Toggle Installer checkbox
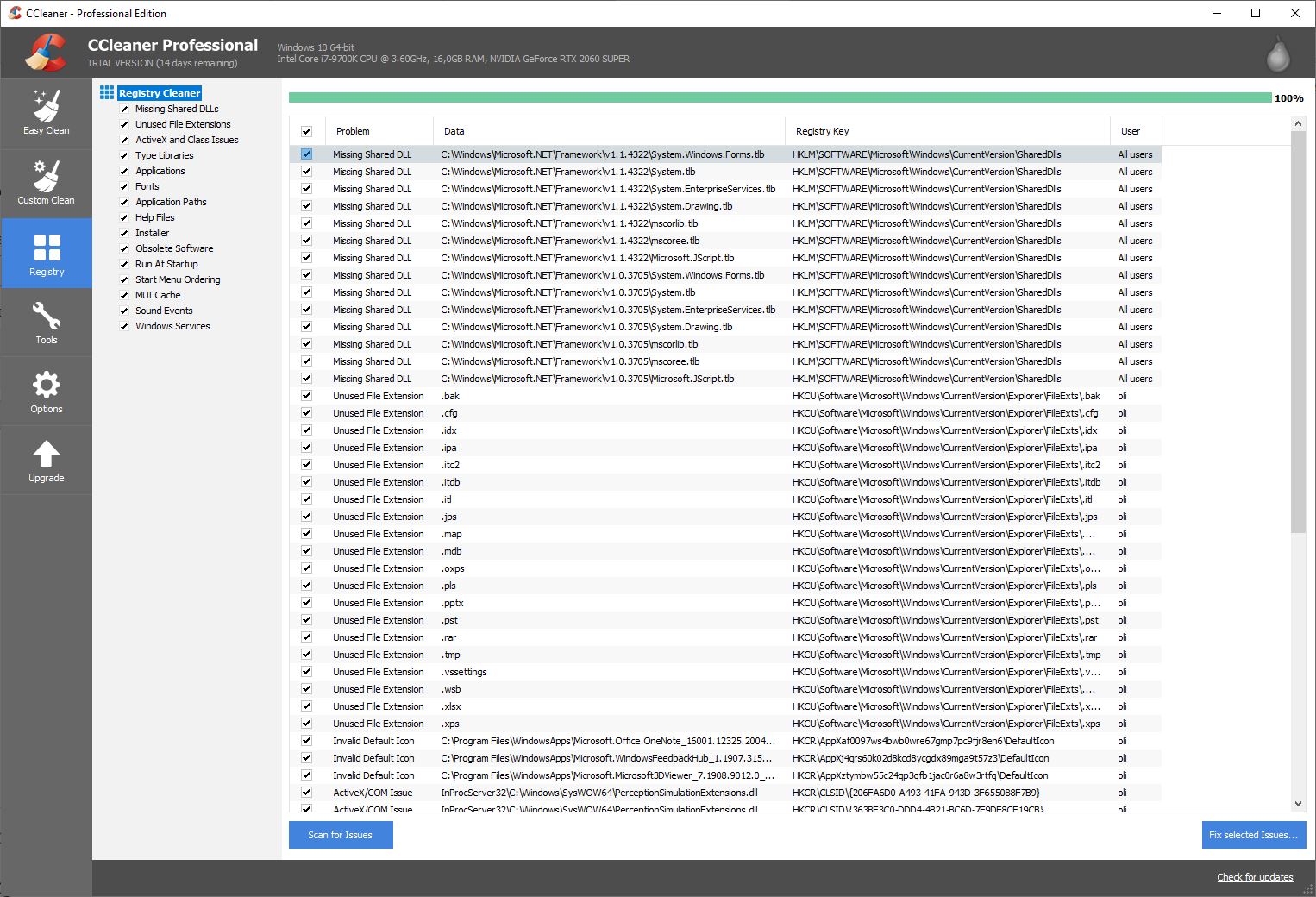1316x897 pixels. tap(124, 233)
